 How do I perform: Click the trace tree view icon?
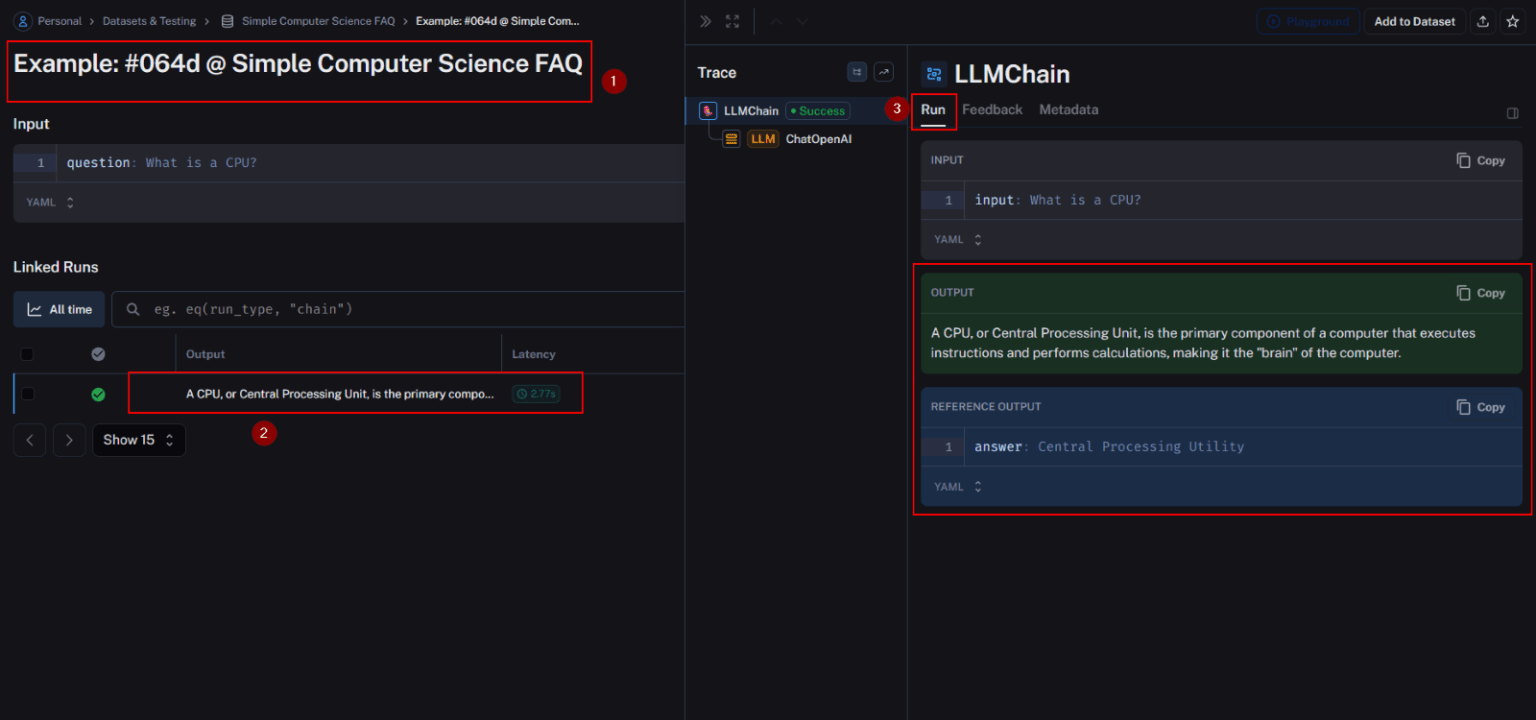857,72
